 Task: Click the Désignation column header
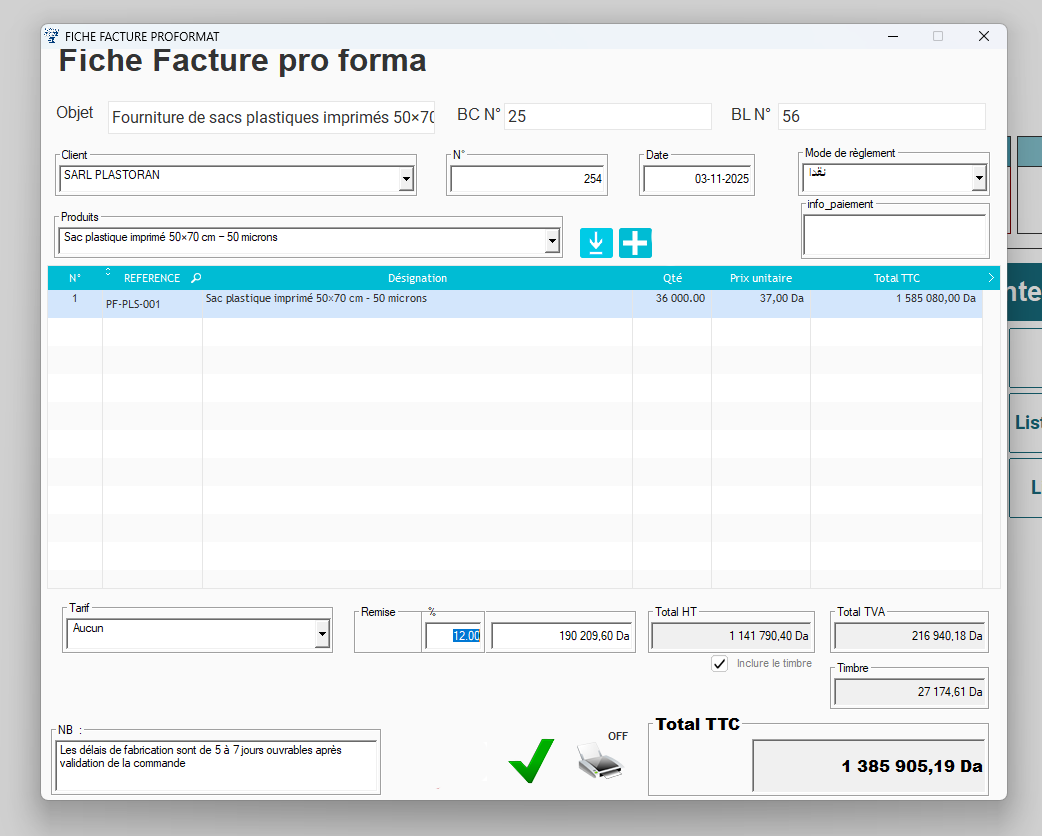417,278
